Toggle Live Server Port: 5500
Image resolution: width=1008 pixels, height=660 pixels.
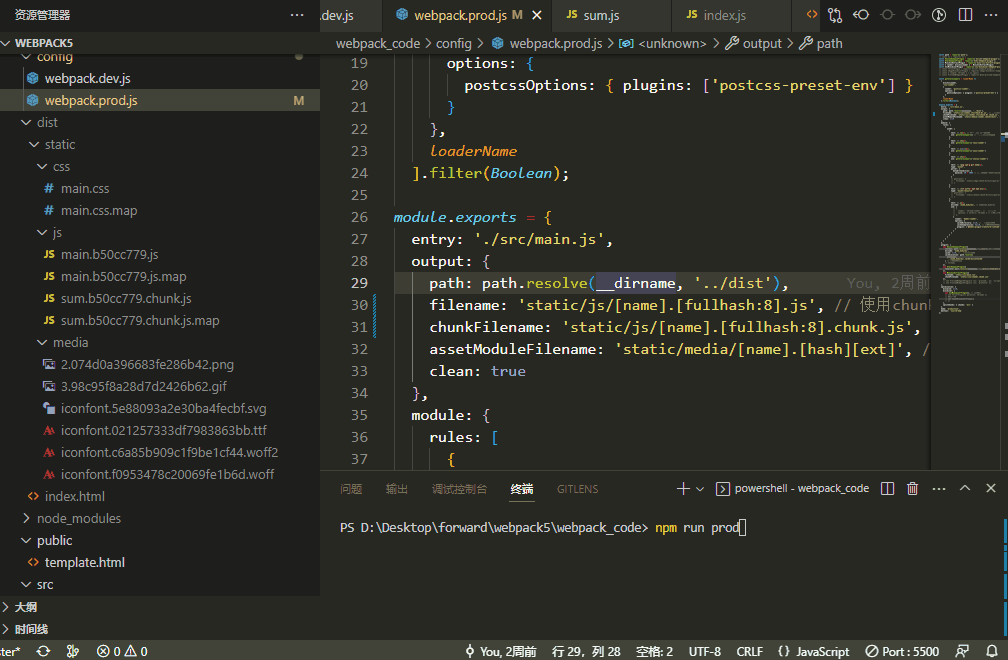click(902, 651)
